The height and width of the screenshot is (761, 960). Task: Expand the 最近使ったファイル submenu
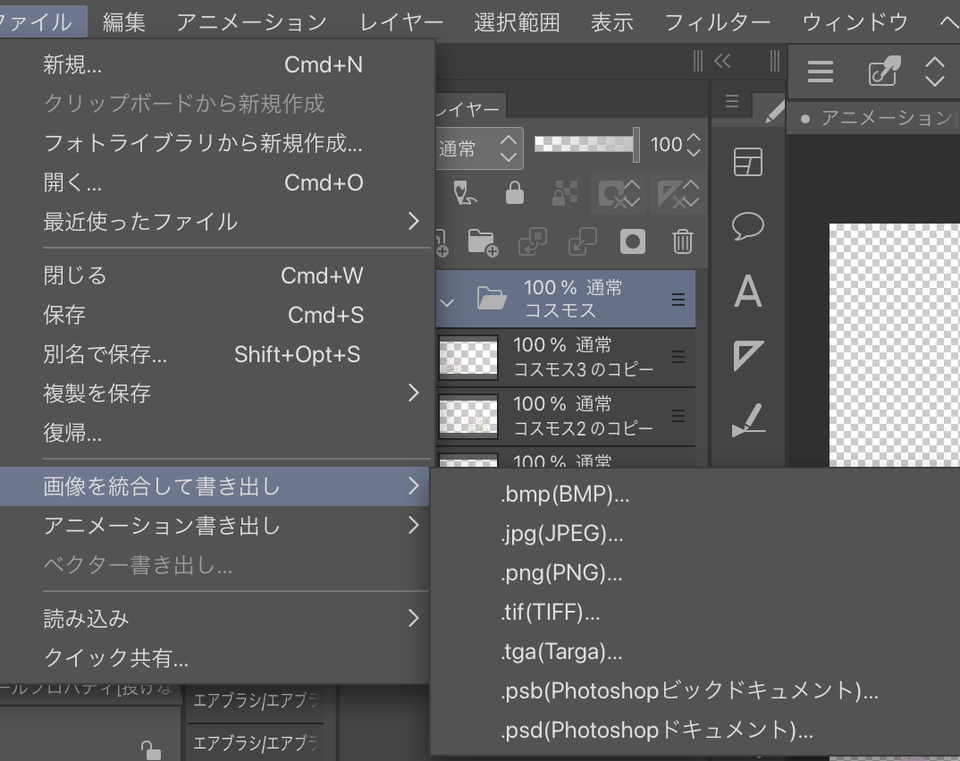tap(228, 221)
